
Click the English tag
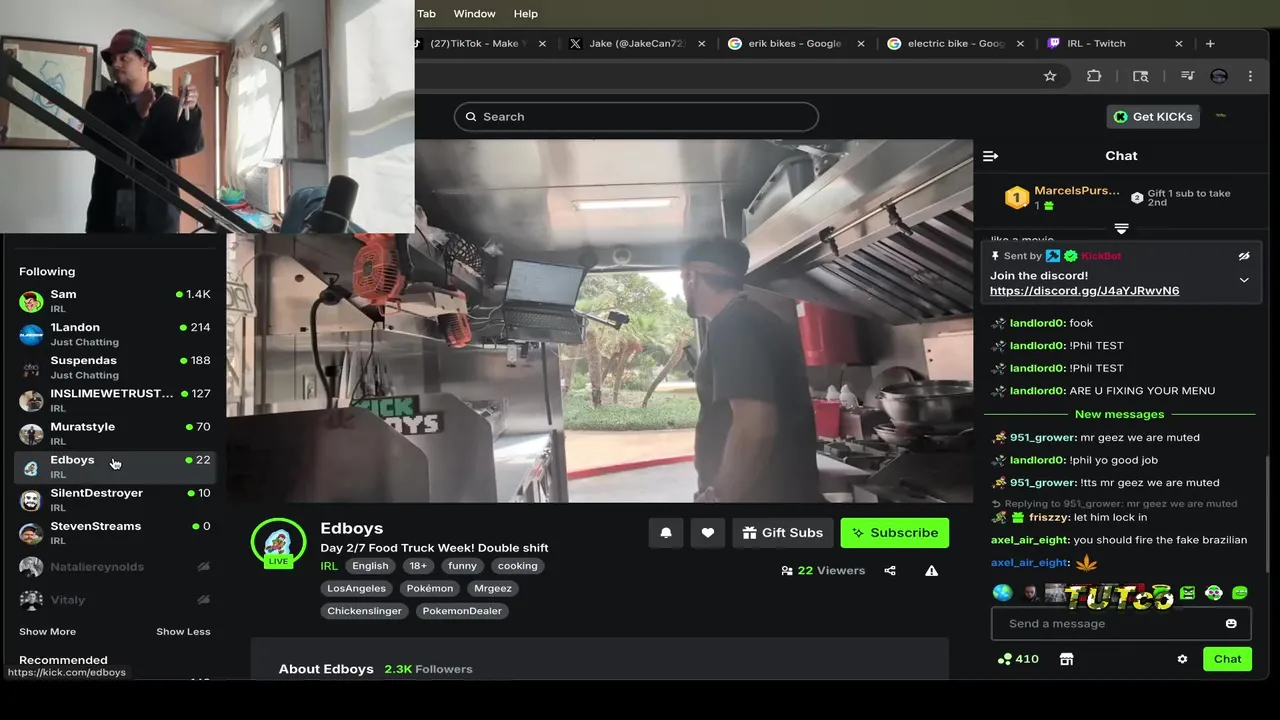coord(370,566)
